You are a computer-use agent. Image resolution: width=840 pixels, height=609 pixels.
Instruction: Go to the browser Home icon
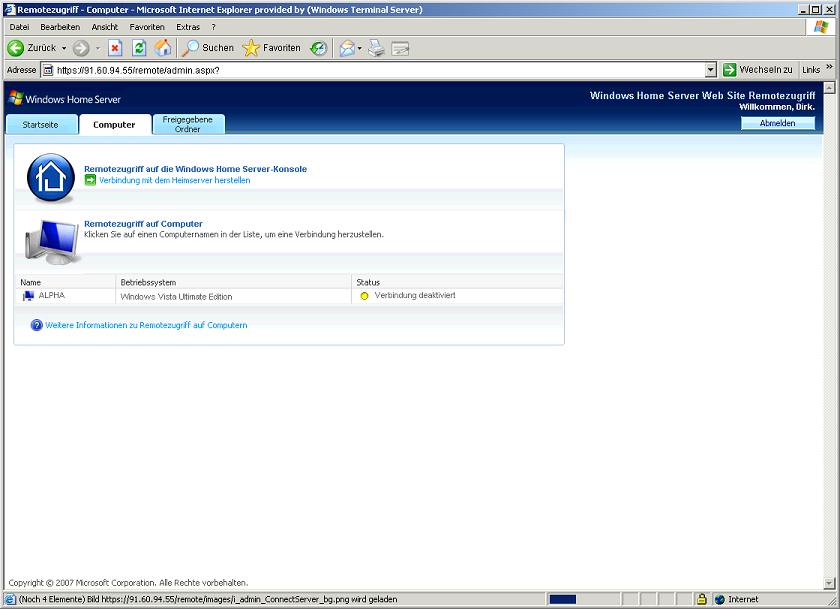(163, 48)
